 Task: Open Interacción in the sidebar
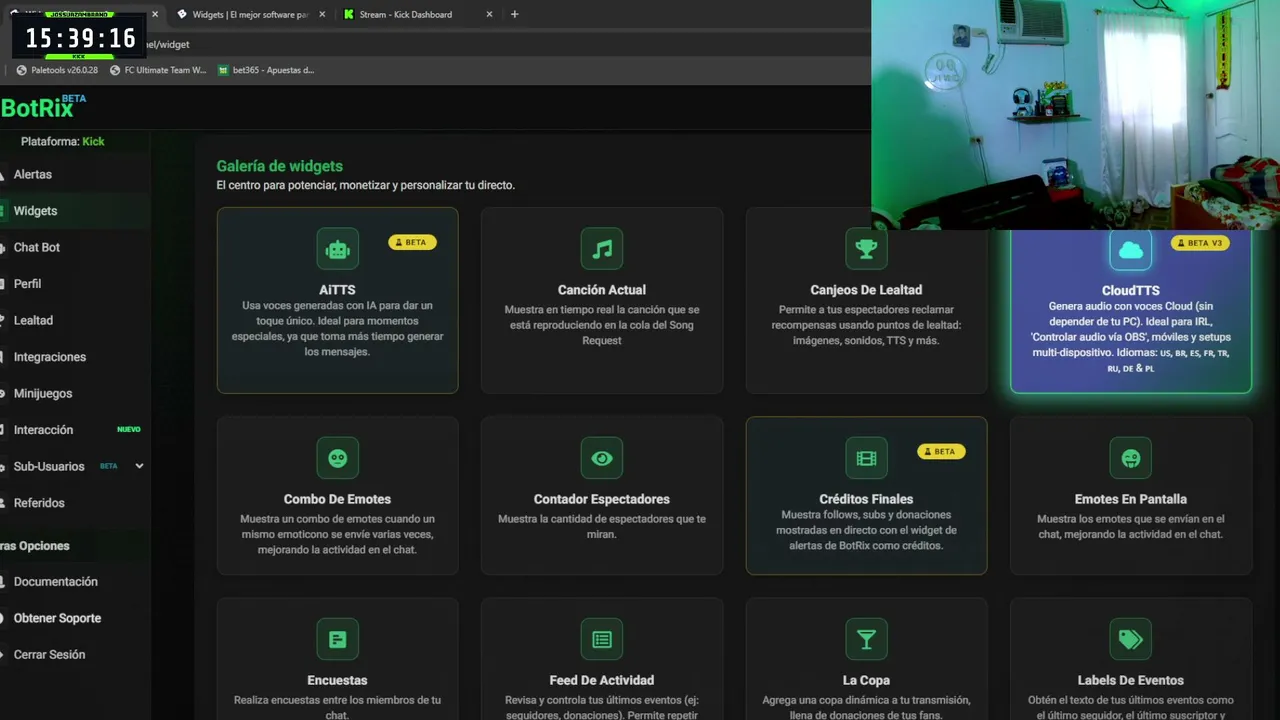[43, 430]
